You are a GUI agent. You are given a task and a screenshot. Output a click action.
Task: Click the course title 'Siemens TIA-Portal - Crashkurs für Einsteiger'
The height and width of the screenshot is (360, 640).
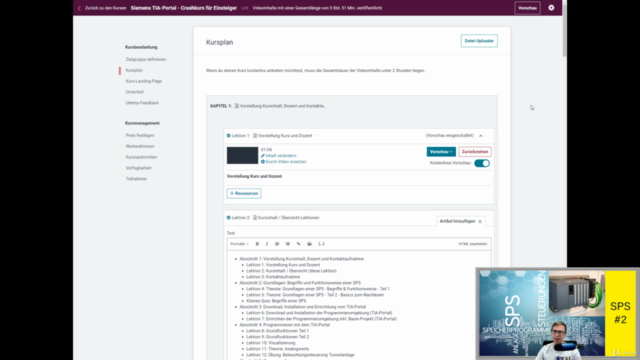(184, 8)
